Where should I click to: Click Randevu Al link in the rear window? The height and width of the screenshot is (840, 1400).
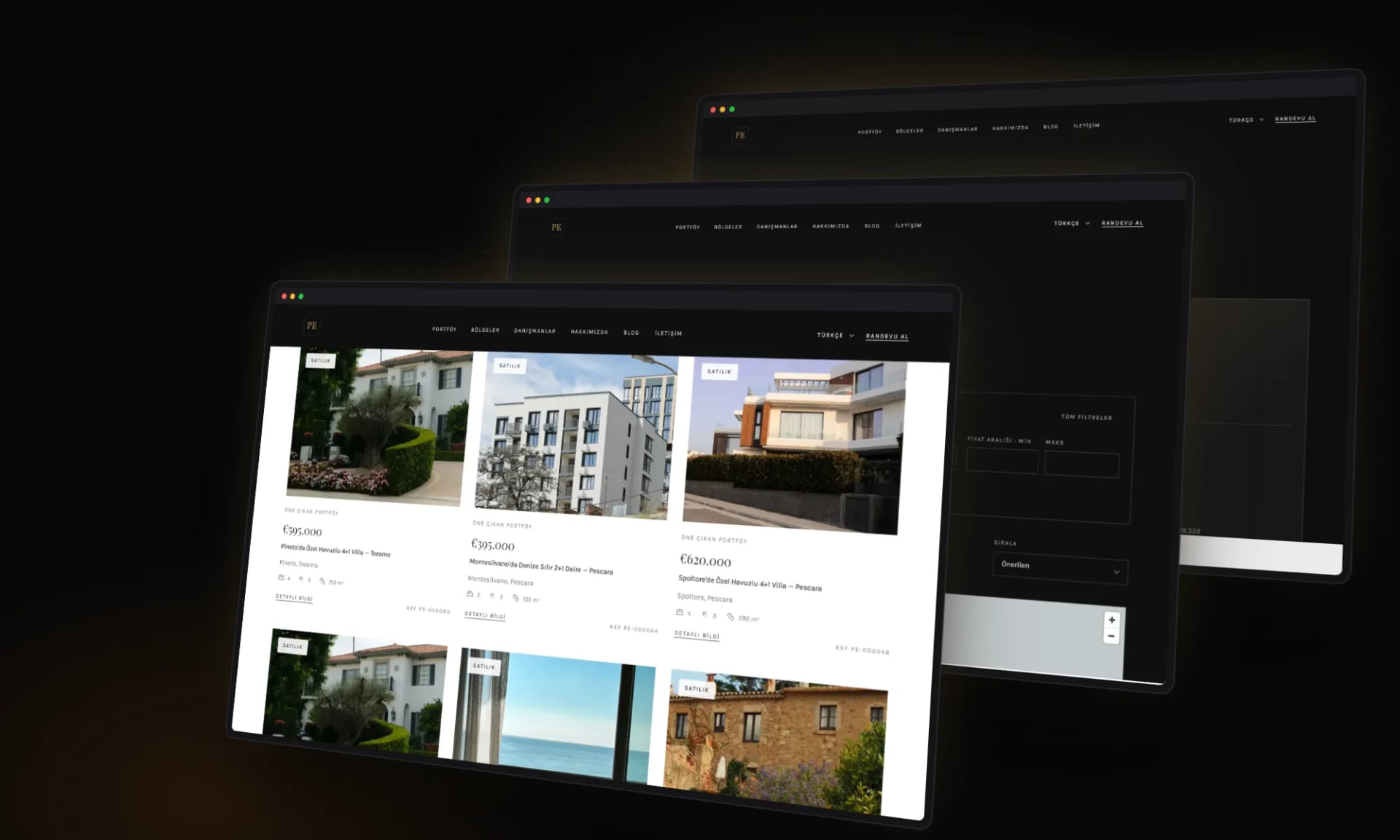coord(1295,118)
